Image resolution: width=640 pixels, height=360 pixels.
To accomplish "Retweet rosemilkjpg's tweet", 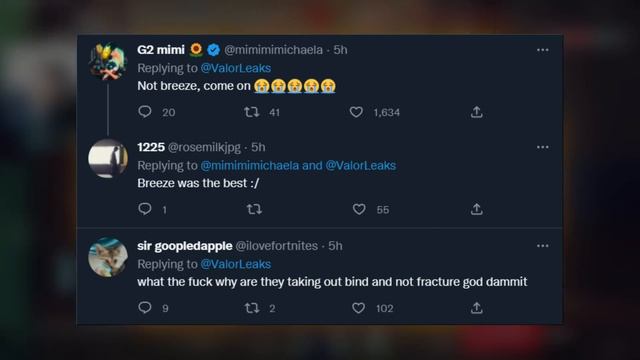I will click(254, 209).
